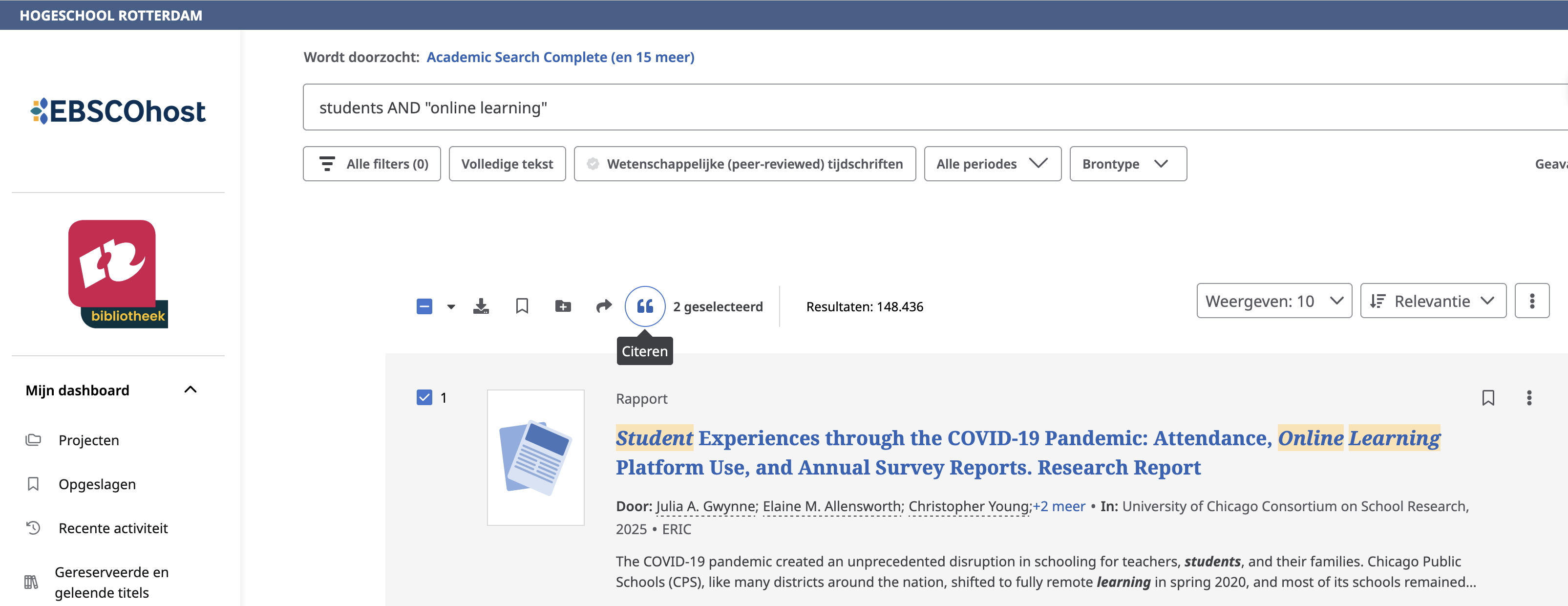Toggle Wetenschappelijke (peer-reviewed) tijdschriften filter
This screenshot has width=1568, height=606.
744,164
